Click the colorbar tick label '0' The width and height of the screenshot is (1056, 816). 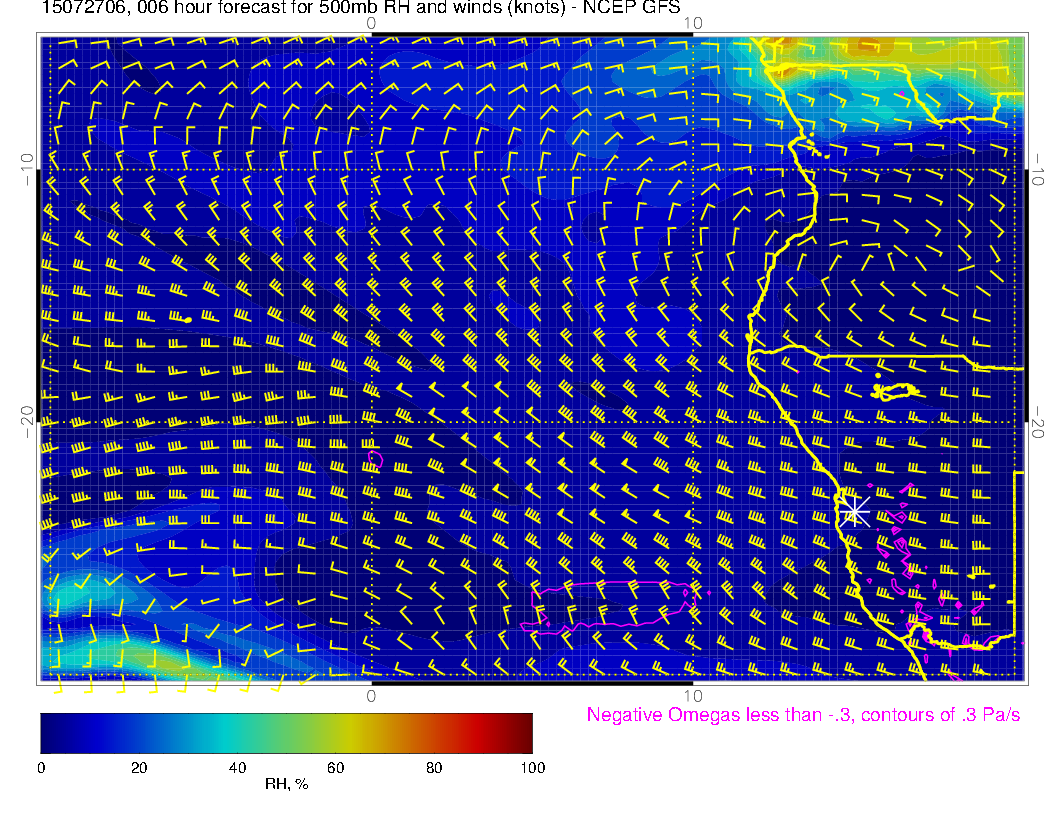pos(41,768)
